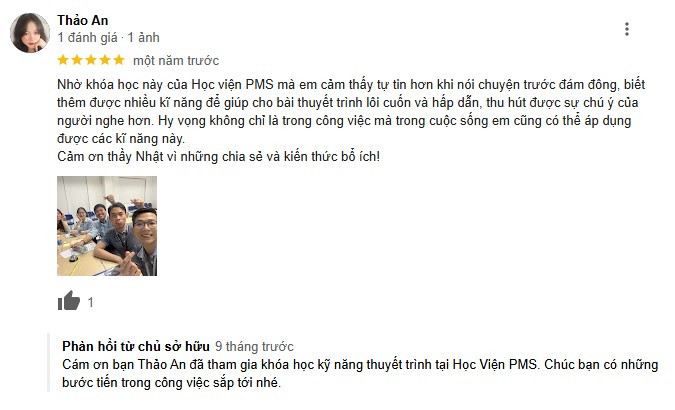The width and height of the screenshot is (675, 410).
Task: Click the '1 đánh giá' review count
Action: tap(87, 37)
